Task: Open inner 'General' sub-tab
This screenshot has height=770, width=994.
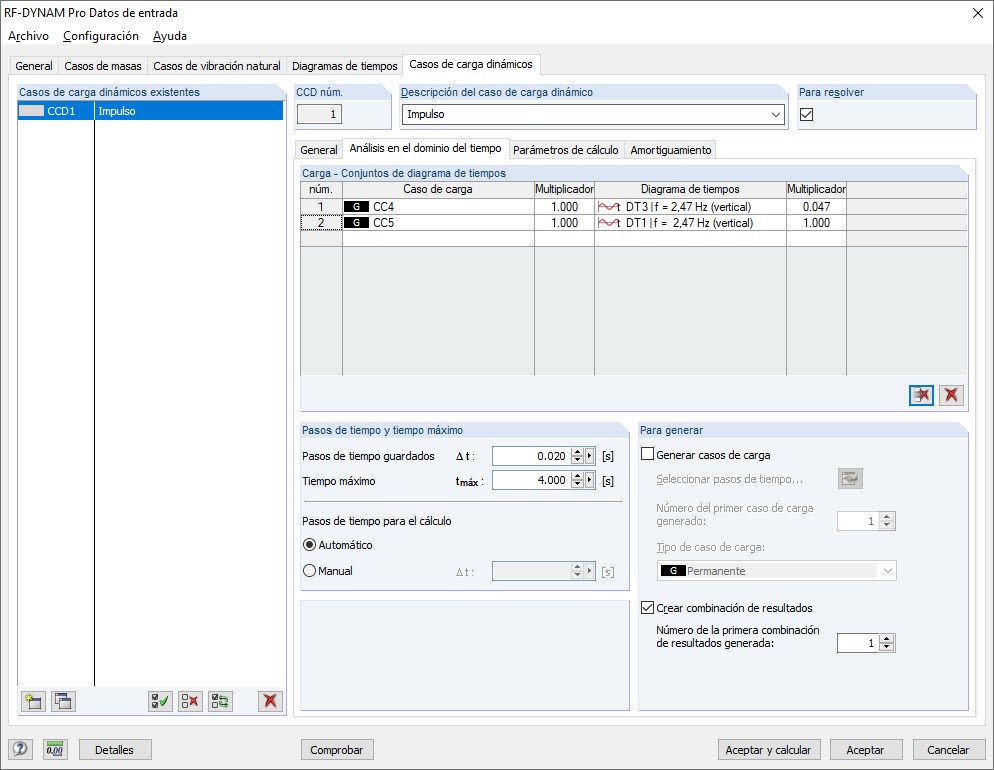Action: pos(319,150)
